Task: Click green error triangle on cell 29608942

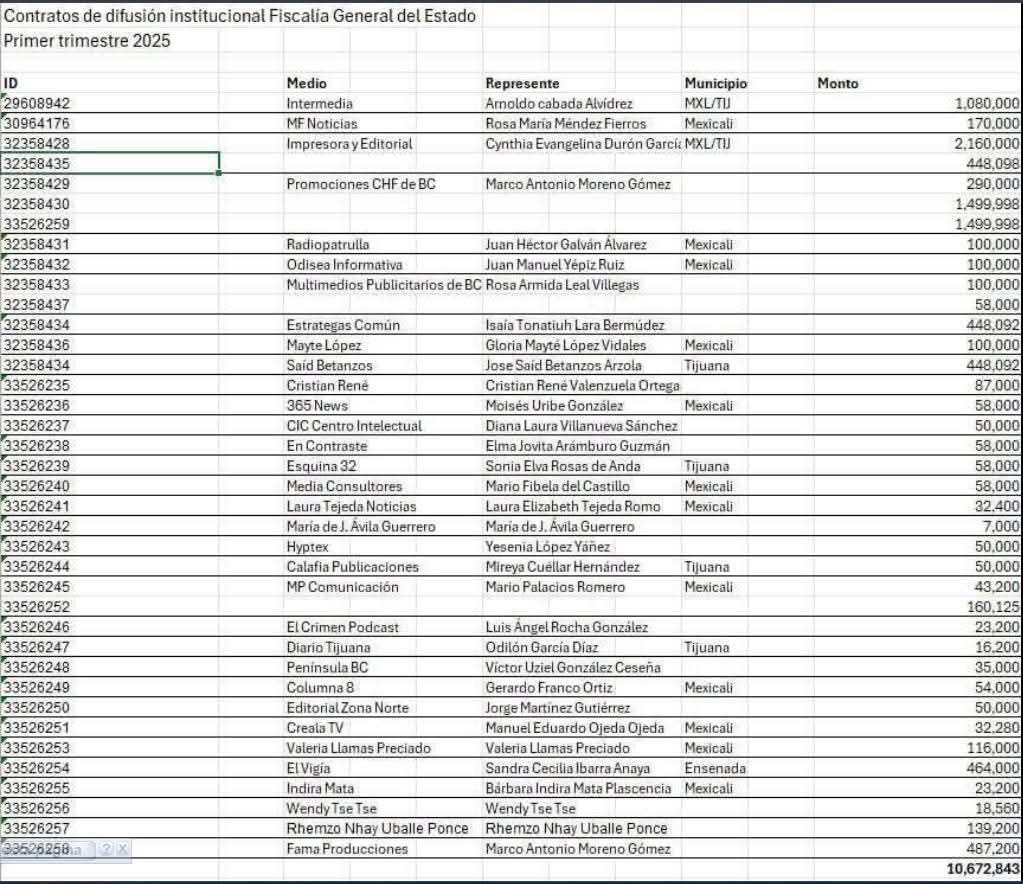Action: (4, 96)
